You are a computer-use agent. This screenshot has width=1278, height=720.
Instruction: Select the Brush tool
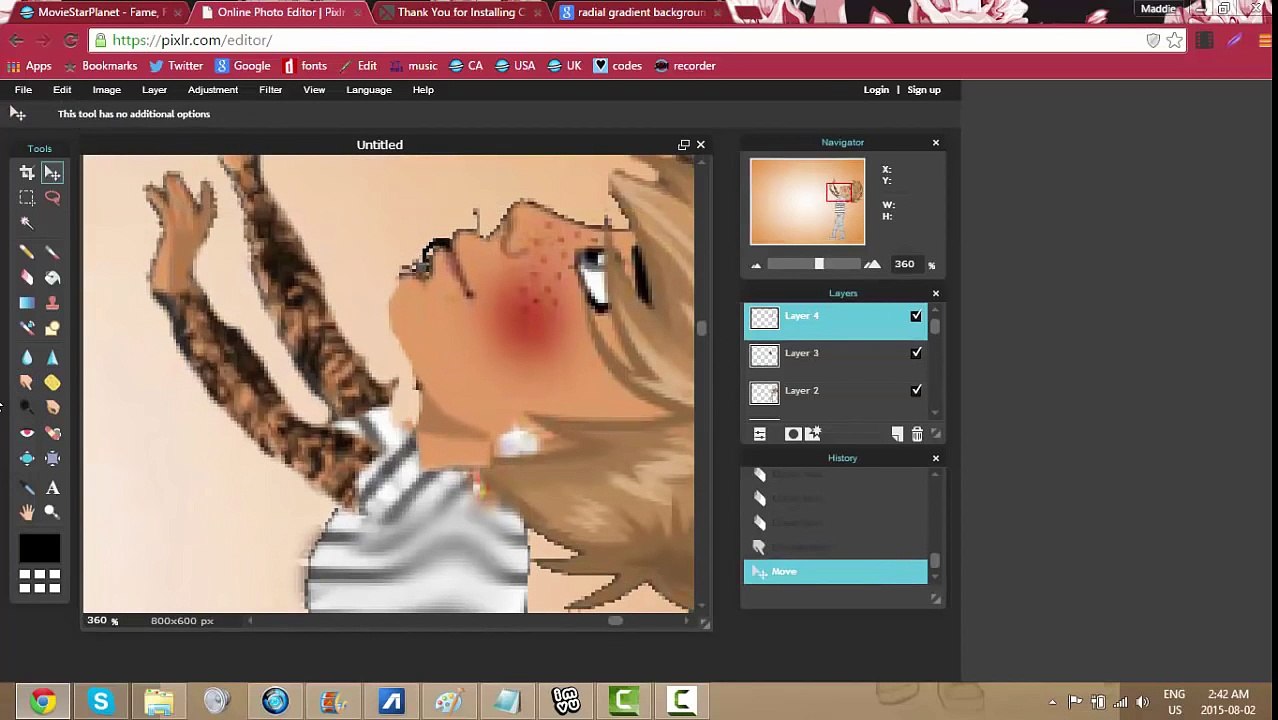pos(52,252)
